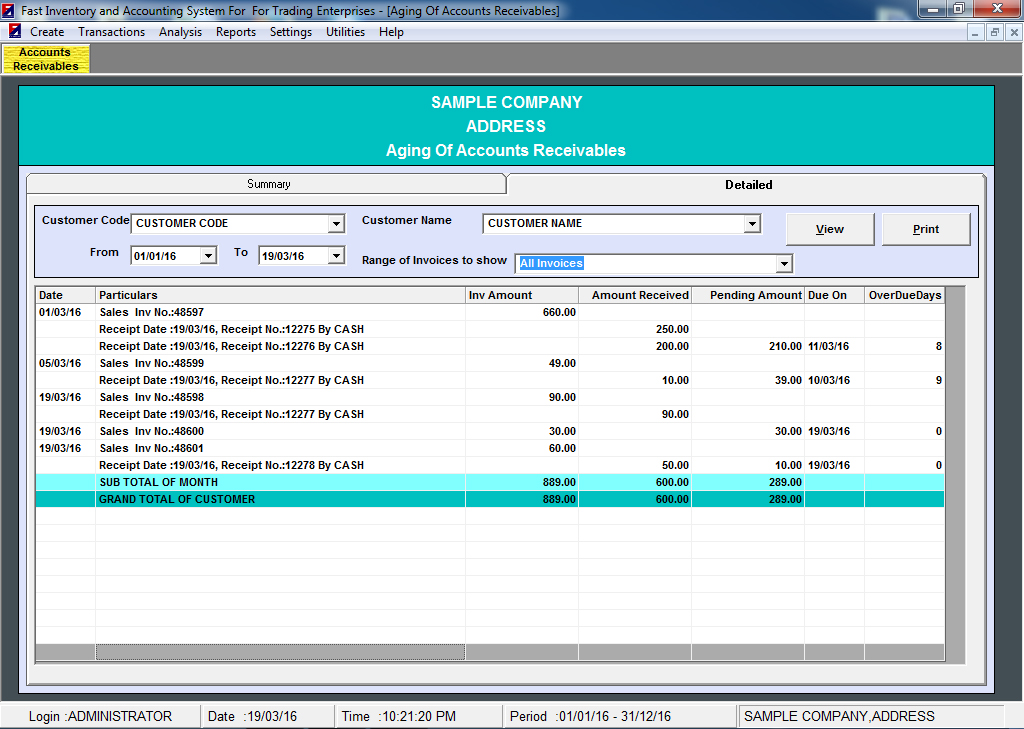Select the Detailed tab
This screenshot has height=729, width=1024.
coord(748,185)
